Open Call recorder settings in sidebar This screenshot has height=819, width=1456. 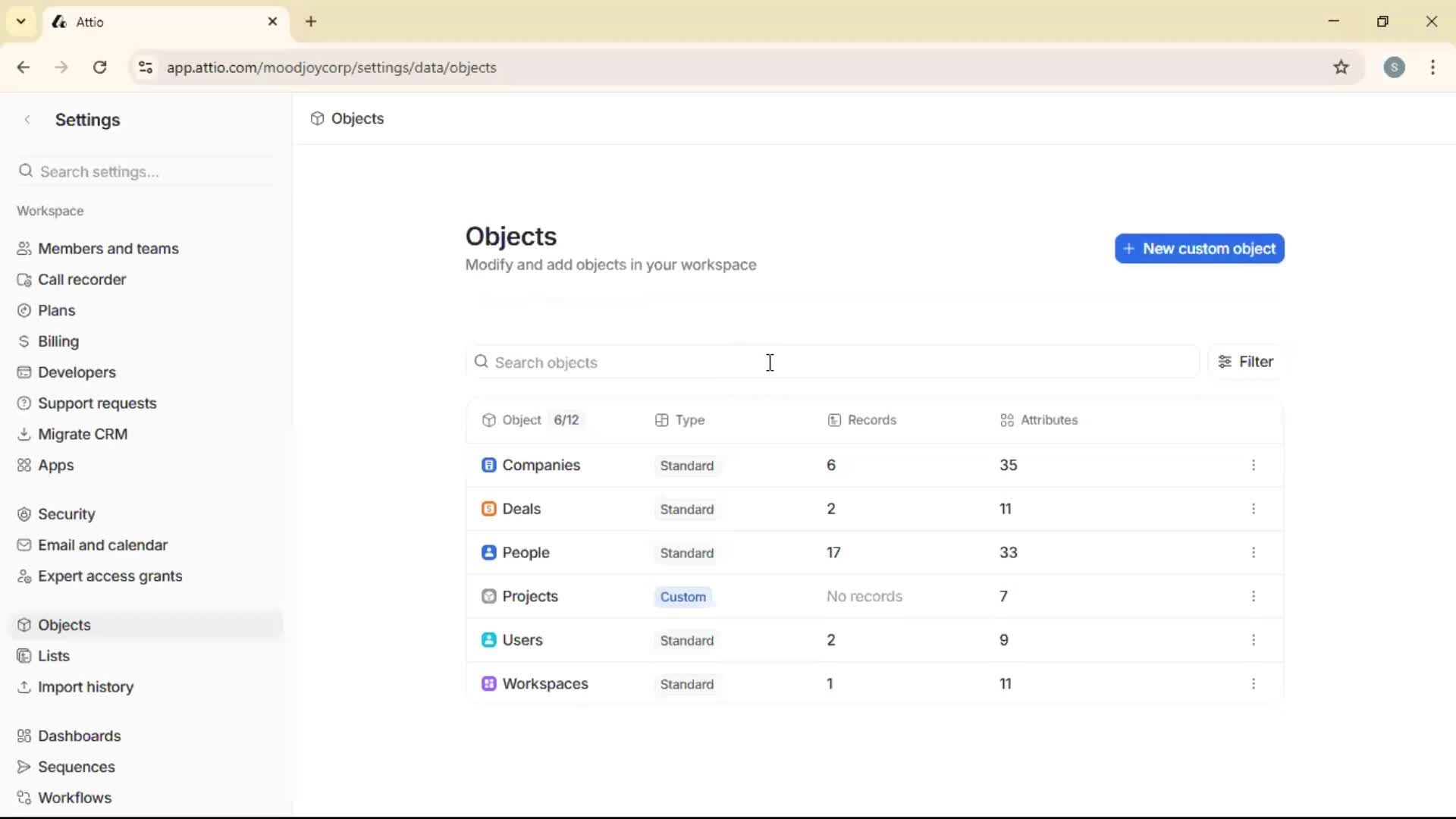[x=81, y=279]
